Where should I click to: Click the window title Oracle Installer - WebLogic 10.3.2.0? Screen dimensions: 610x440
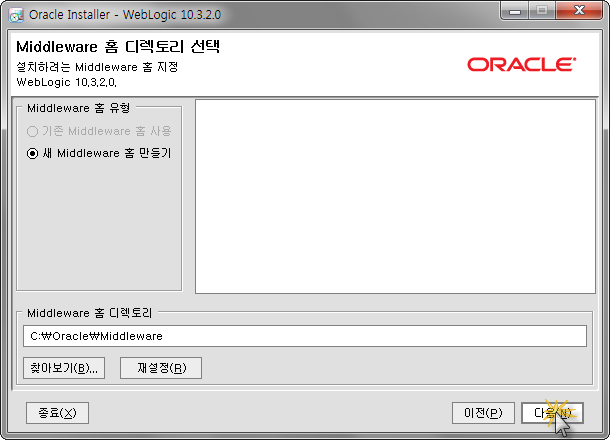125,15
